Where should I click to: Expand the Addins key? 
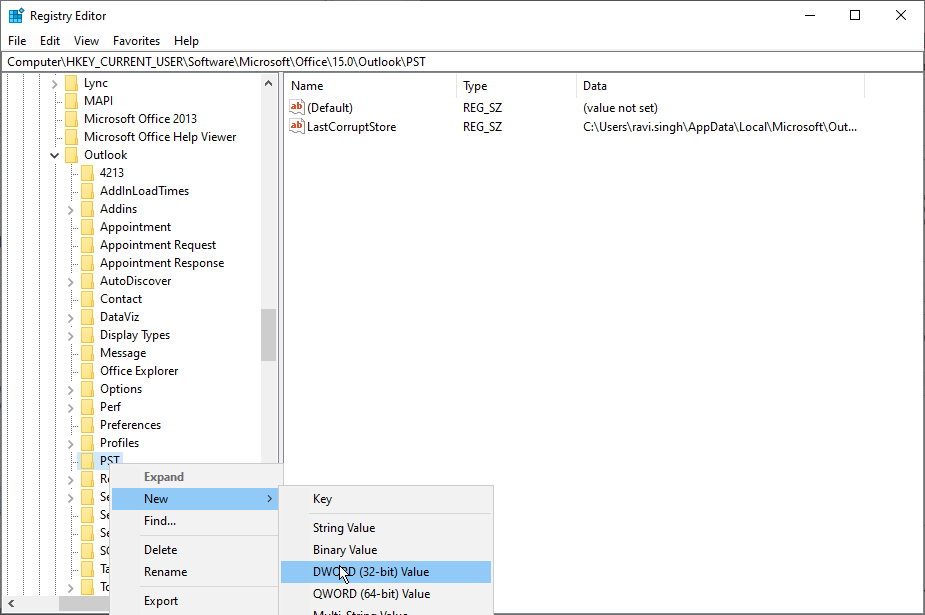(70, 209)
